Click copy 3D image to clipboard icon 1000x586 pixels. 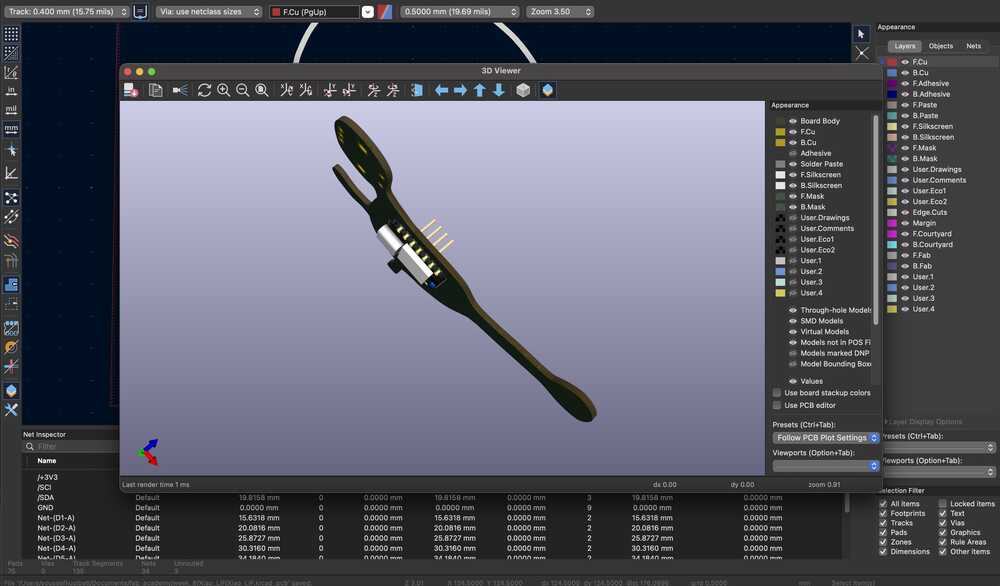156,90
